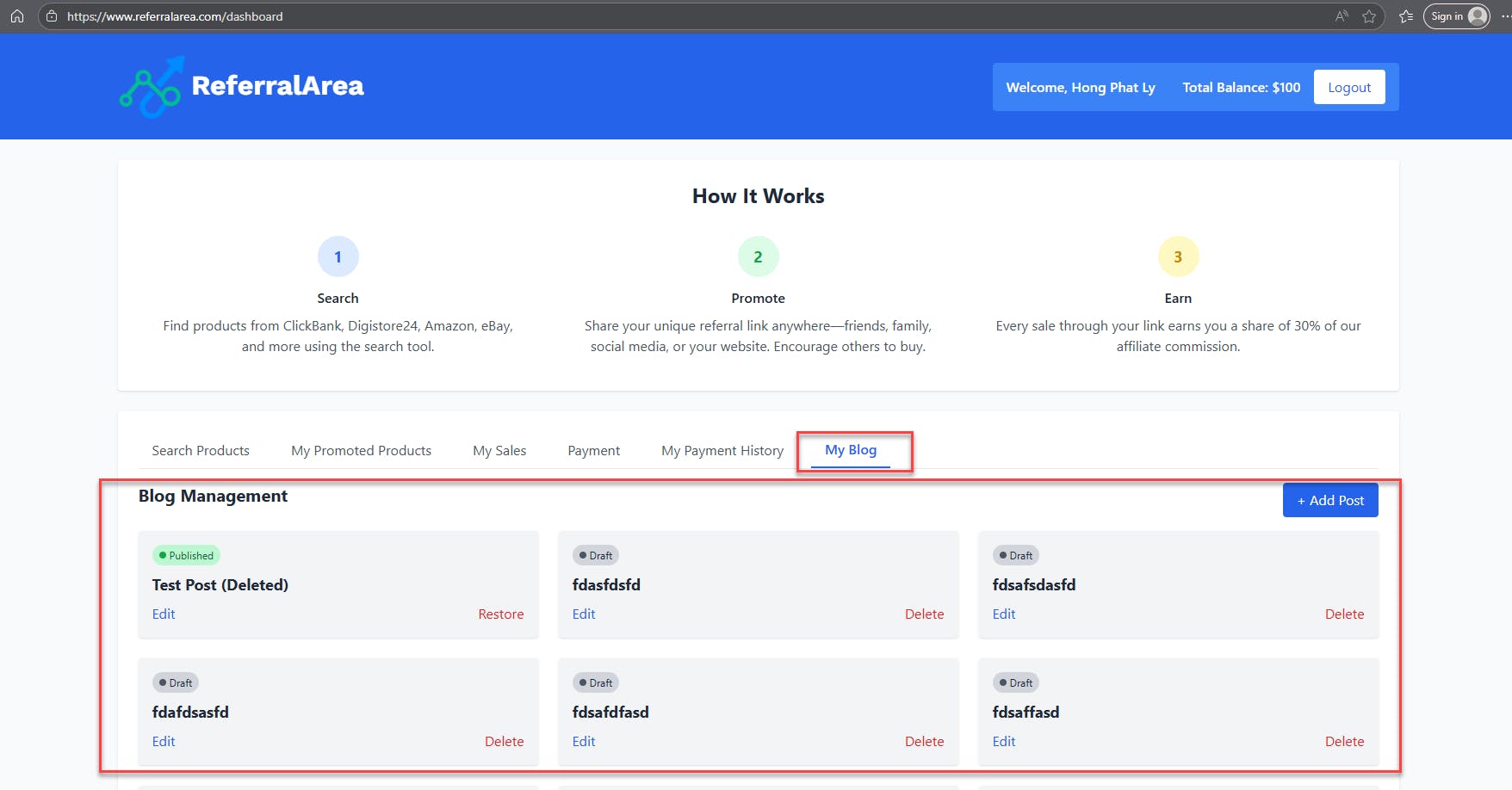Delete the fdsafsdasfd draft post
The width and height of the screenshot is (1512, 790).
click(1344, 614)
